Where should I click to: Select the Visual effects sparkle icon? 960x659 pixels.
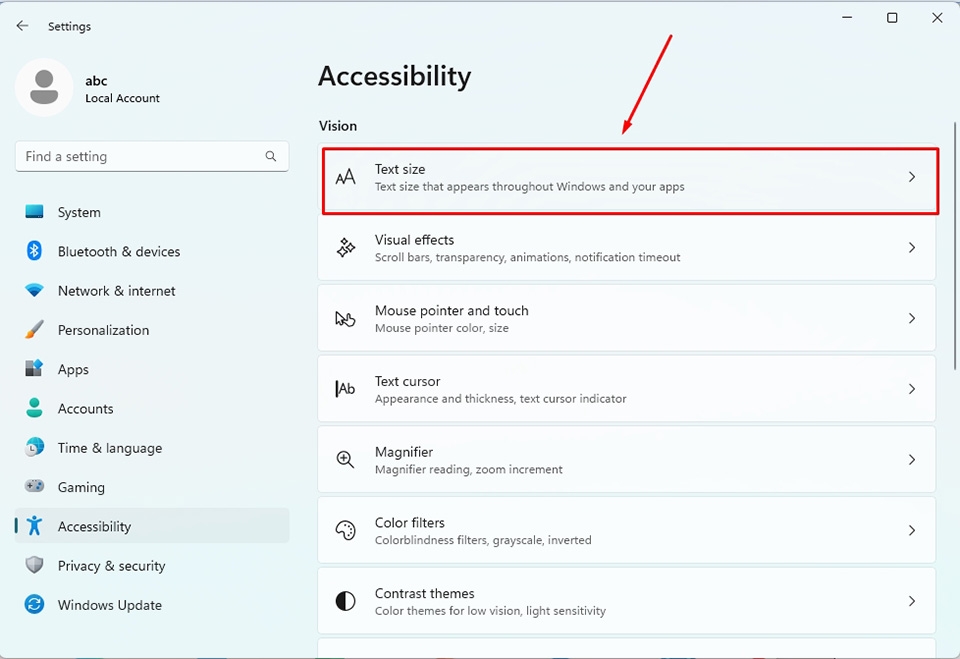coord(345,247)
